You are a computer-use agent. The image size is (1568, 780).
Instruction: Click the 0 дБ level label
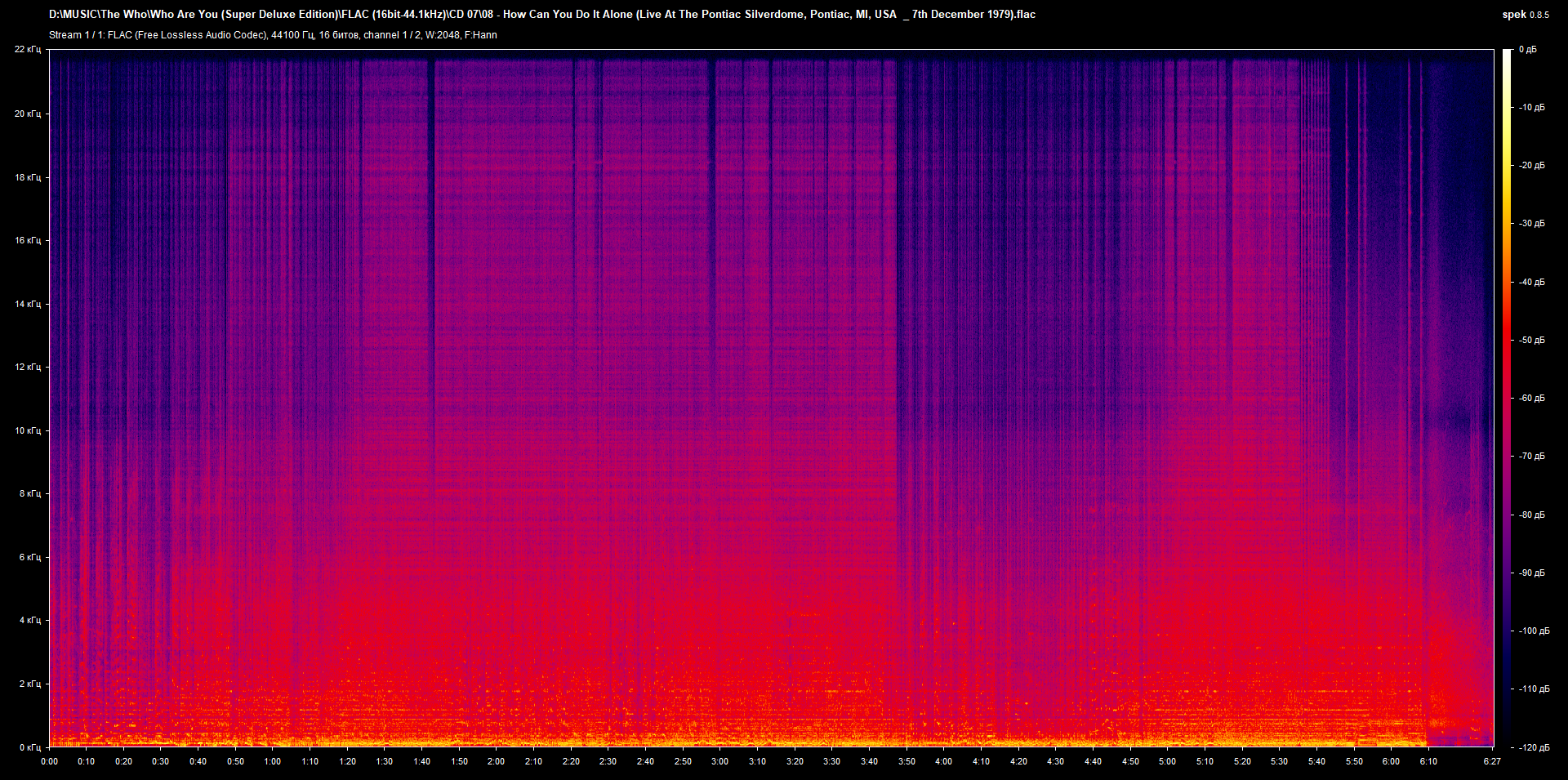1528,50
